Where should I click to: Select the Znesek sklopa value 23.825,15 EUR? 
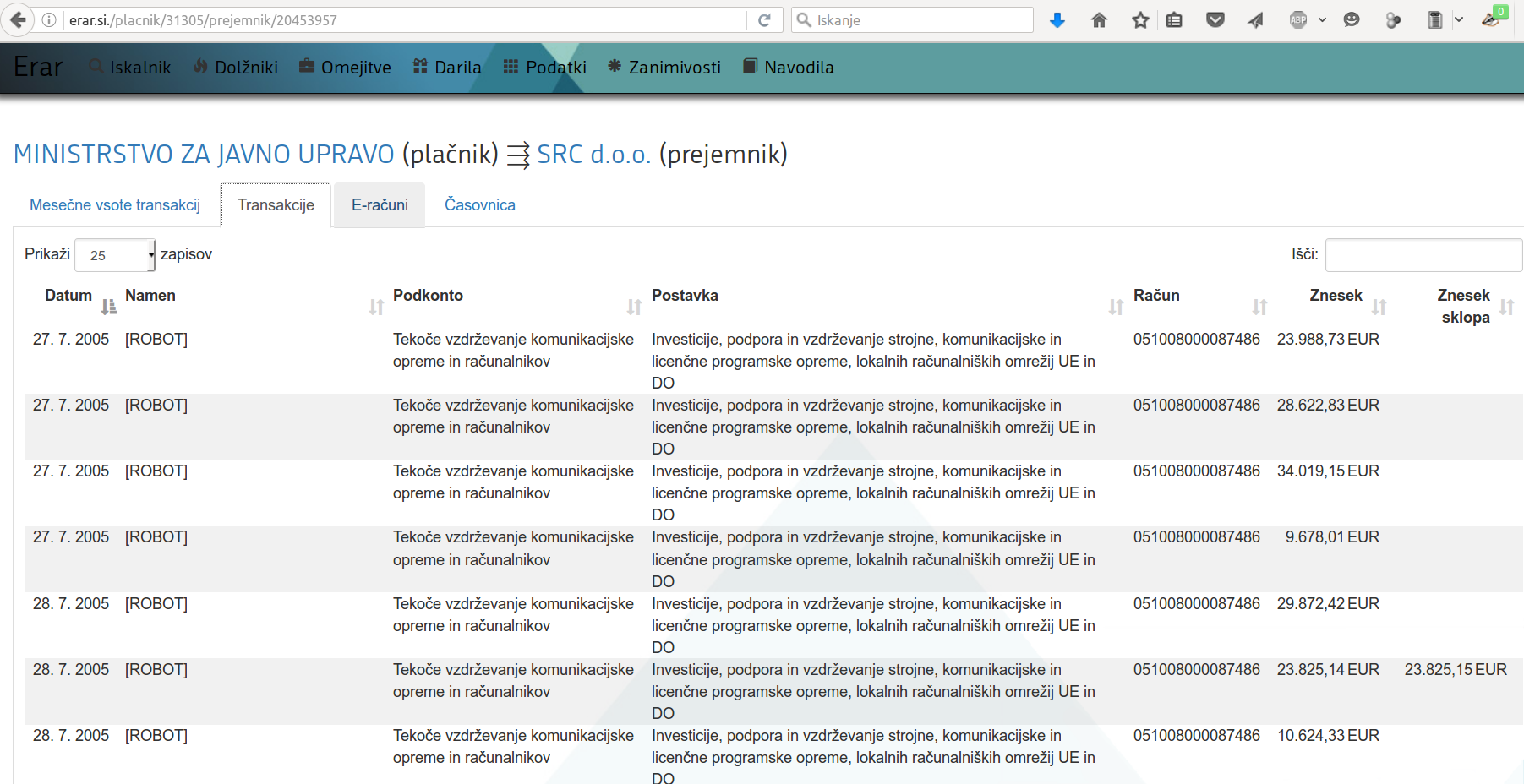[1456, 670]
